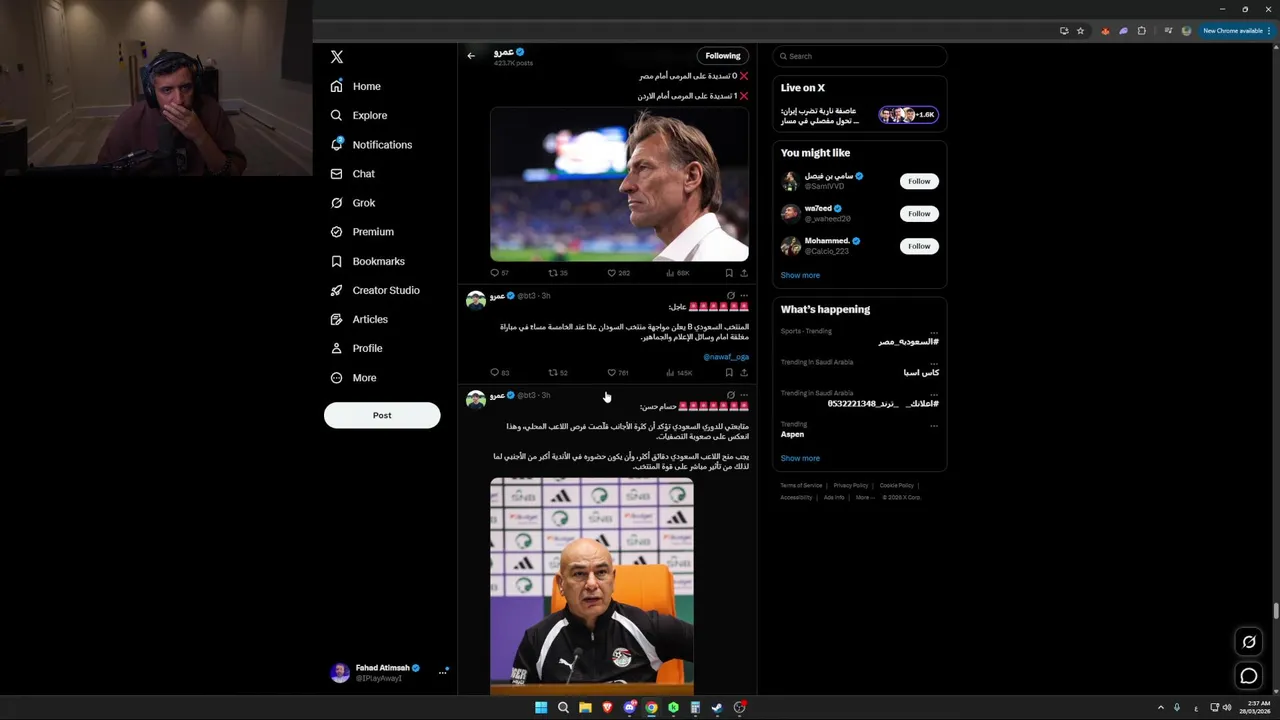
Task: Open the Windows Start menu
Action: point(541,708)
